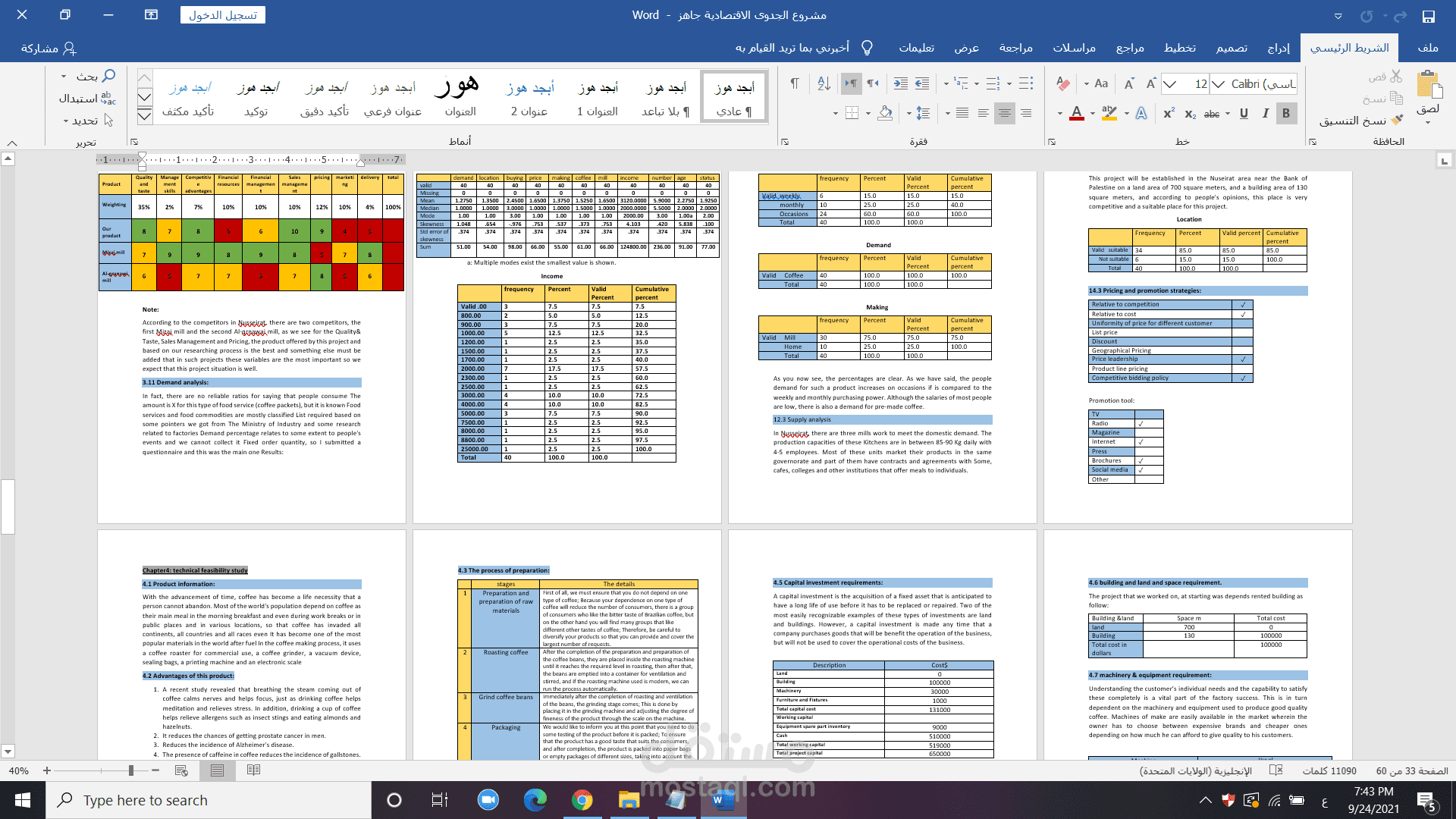Click the superscript button
The height and width of the screenshot is (819, 1456).
coord(1169,114)
